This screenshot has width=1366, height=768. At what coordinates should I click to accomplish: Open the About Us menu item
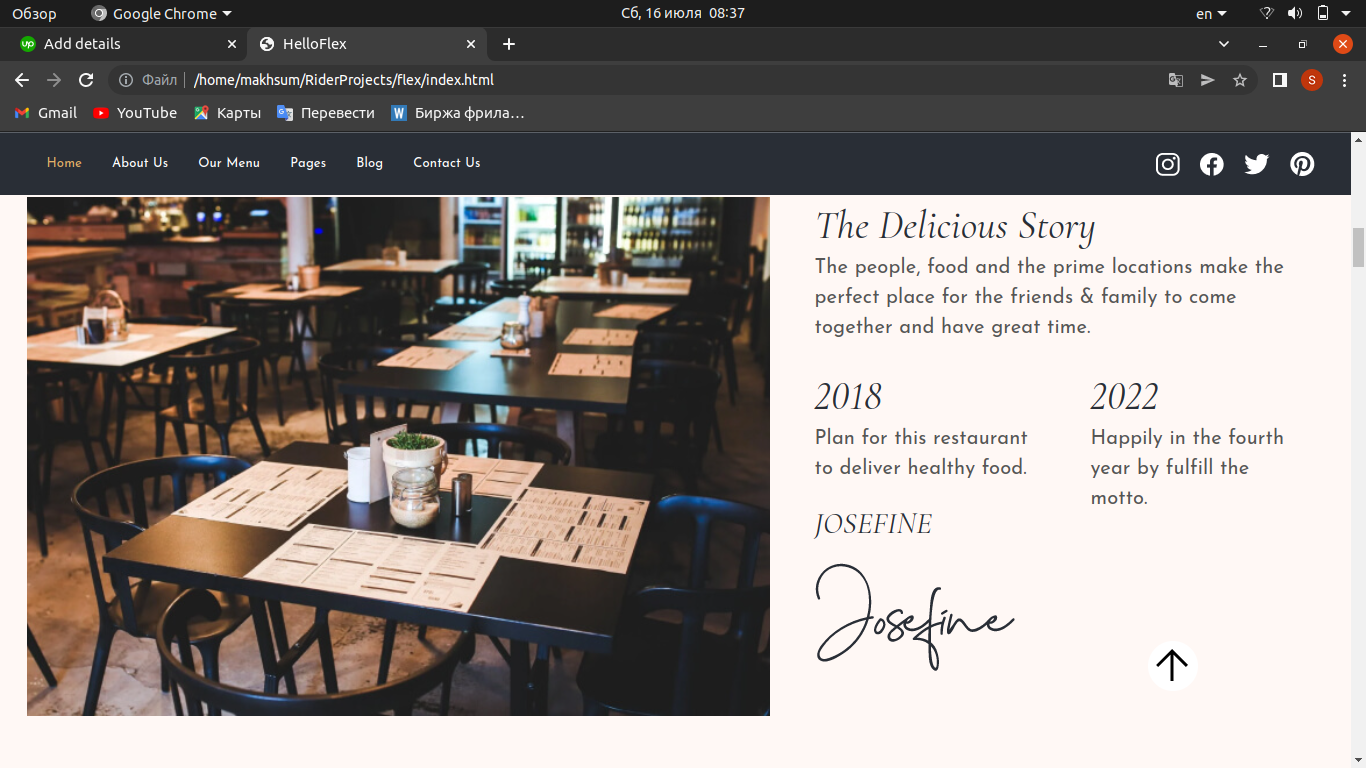click(140, 163)
